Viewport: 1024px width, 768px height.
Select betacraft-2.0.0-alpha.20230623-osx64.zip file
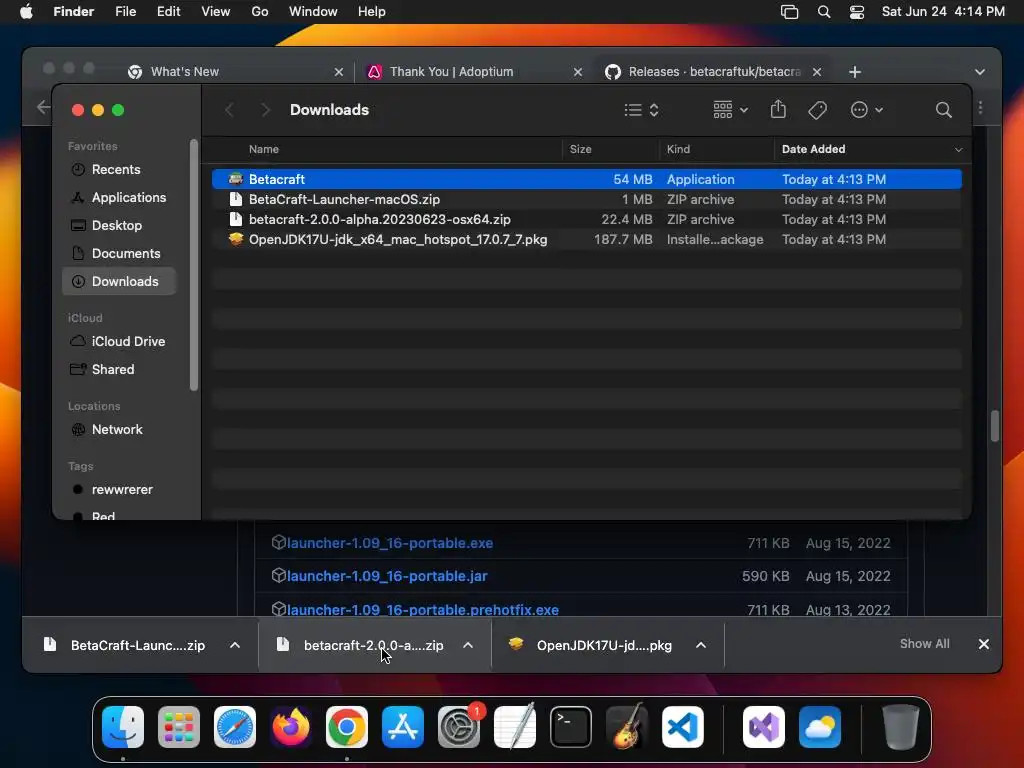click(586, 219)
